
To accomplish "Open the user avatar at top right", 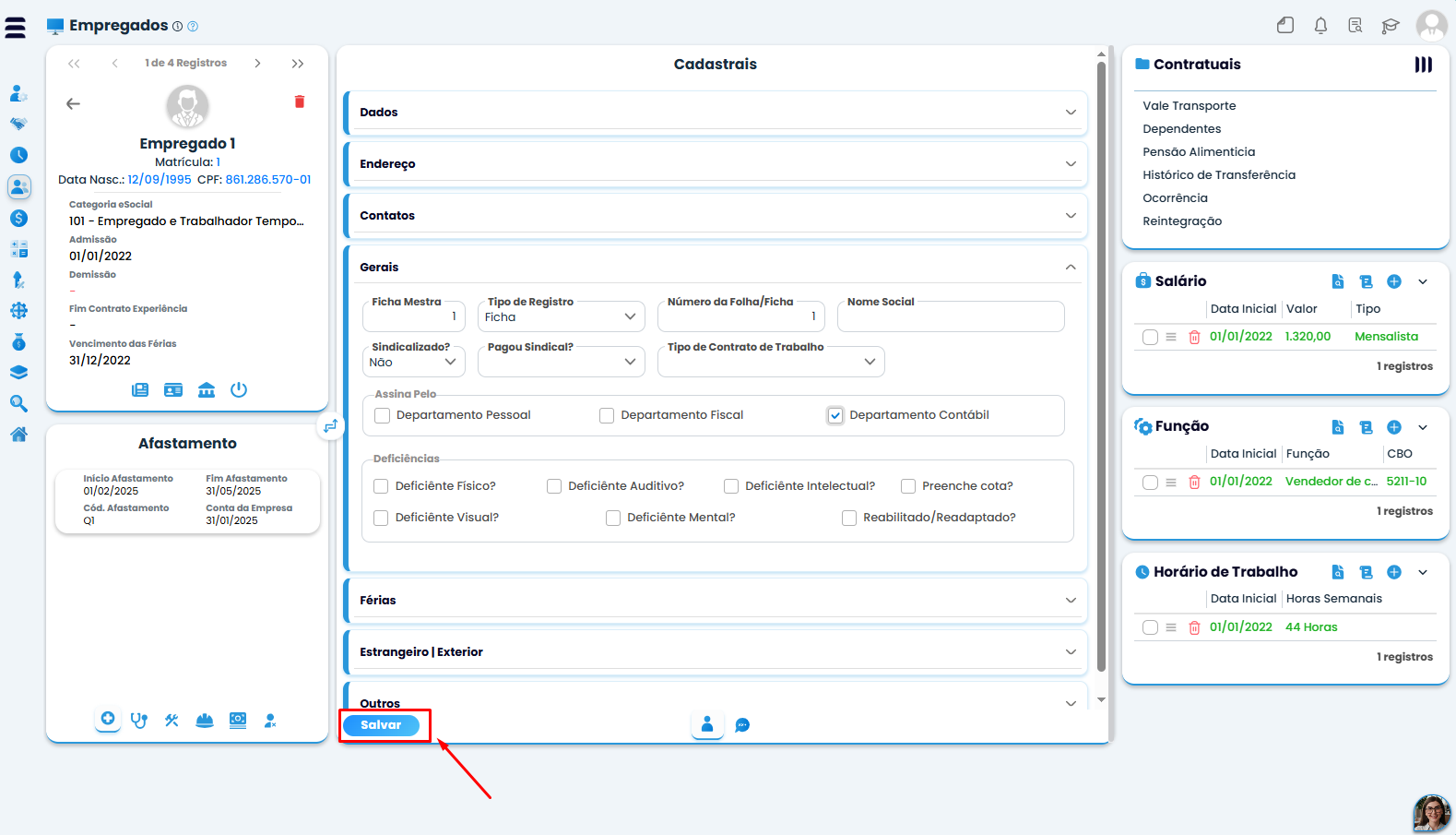I will coord(1432,26).
